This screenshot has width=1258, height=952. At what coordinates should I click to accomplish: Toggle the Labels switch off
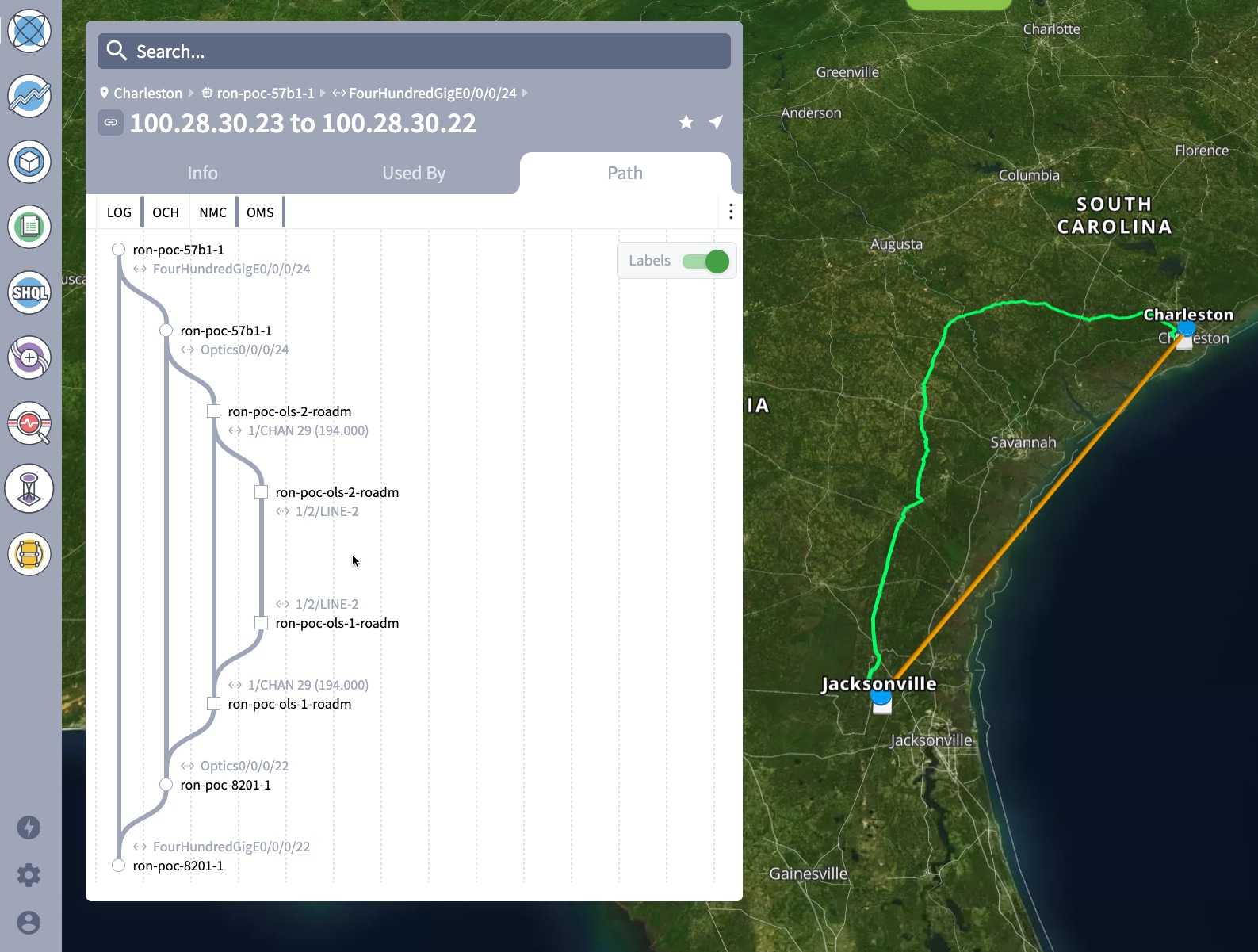pyautogui.click(x=705, y=261)
